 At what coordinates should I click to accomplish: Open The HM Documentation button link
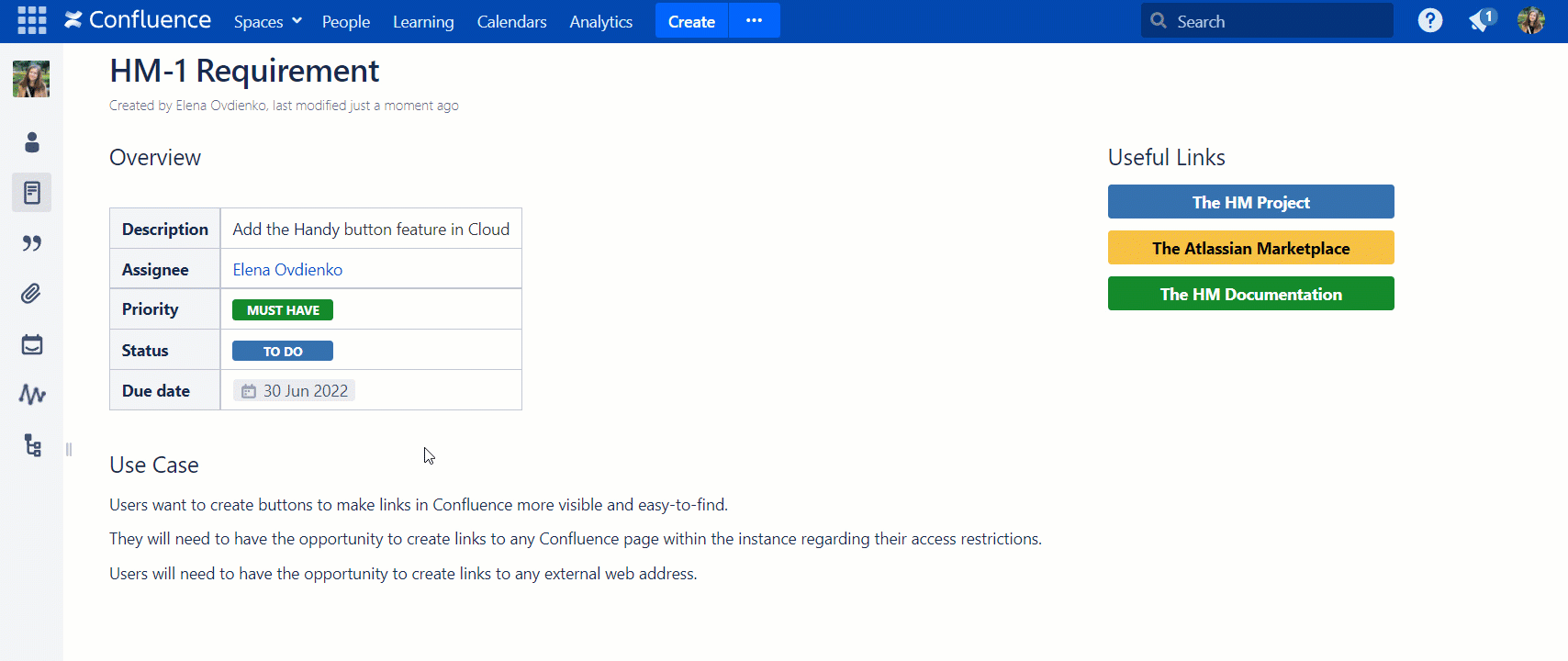(x=1250, y=294)
